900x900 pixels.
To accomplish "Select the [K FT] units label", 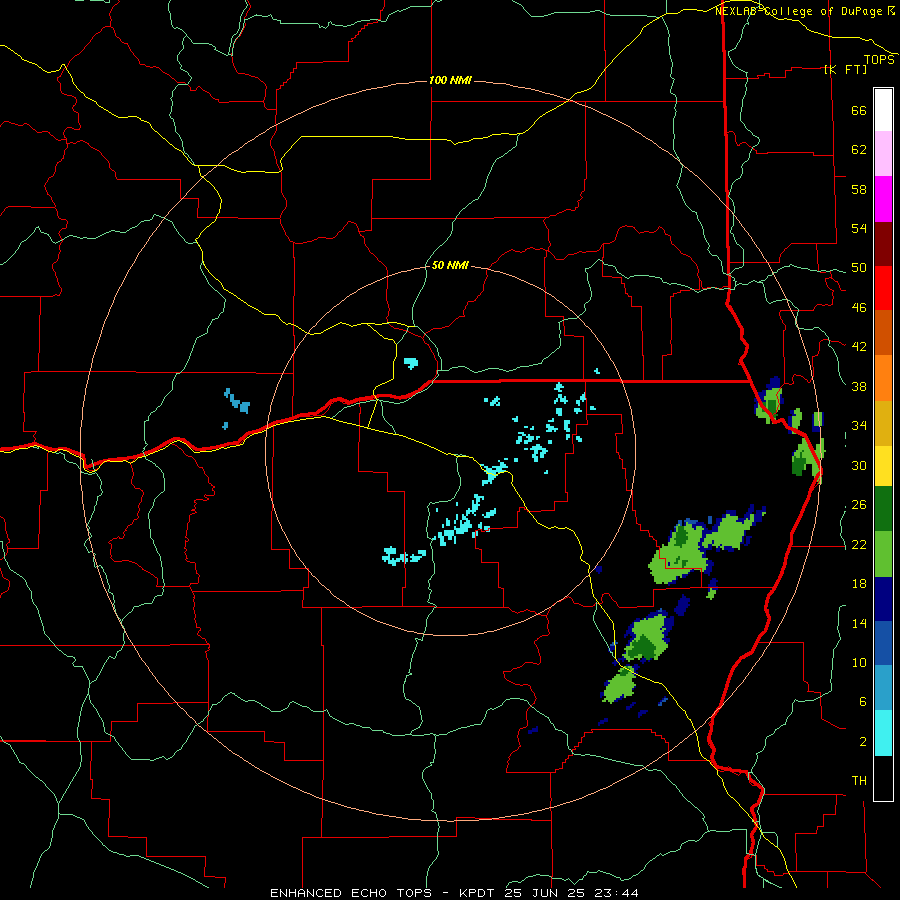I will coord(845,69).
